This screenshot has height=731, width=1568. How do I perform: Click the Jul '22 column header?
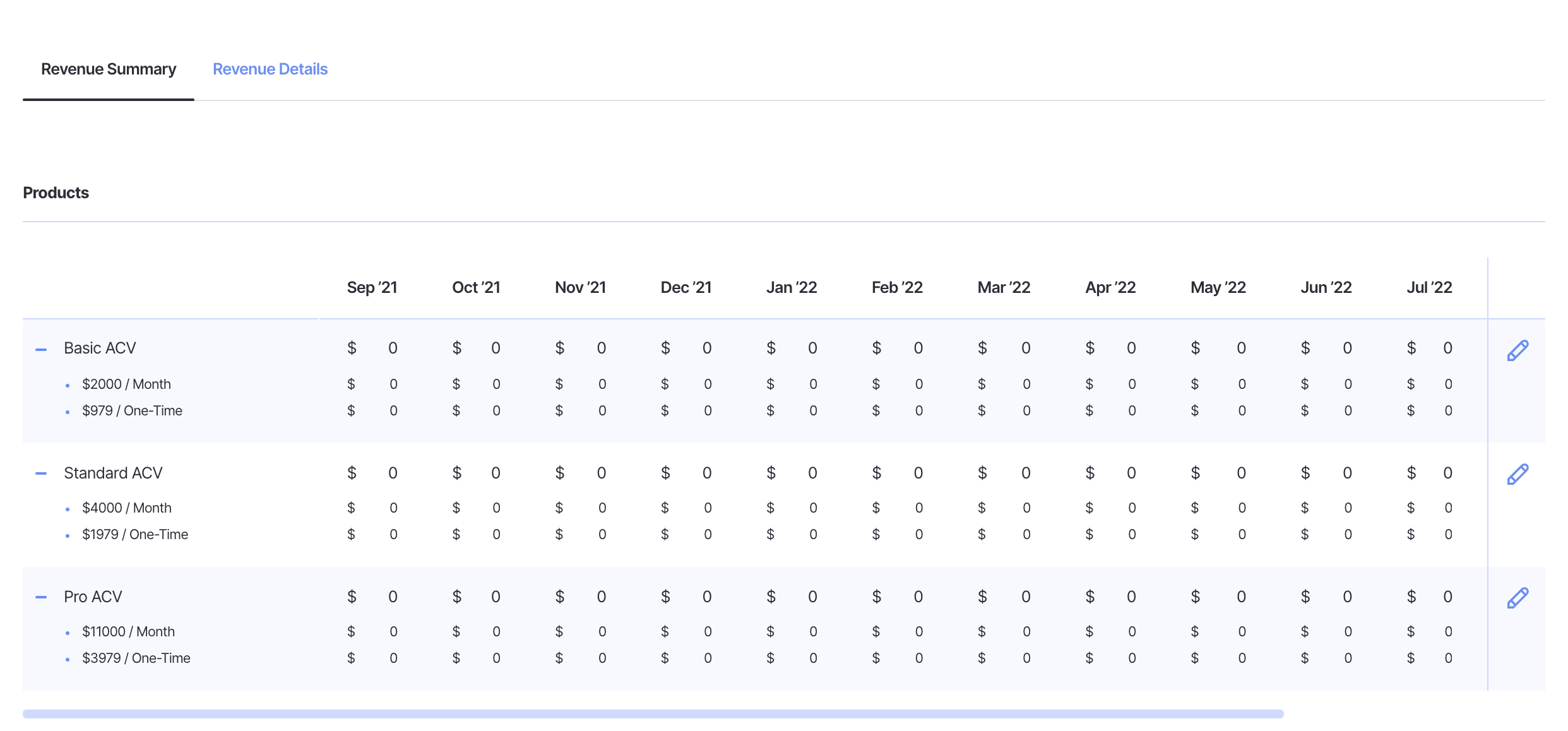[1429, 287]
